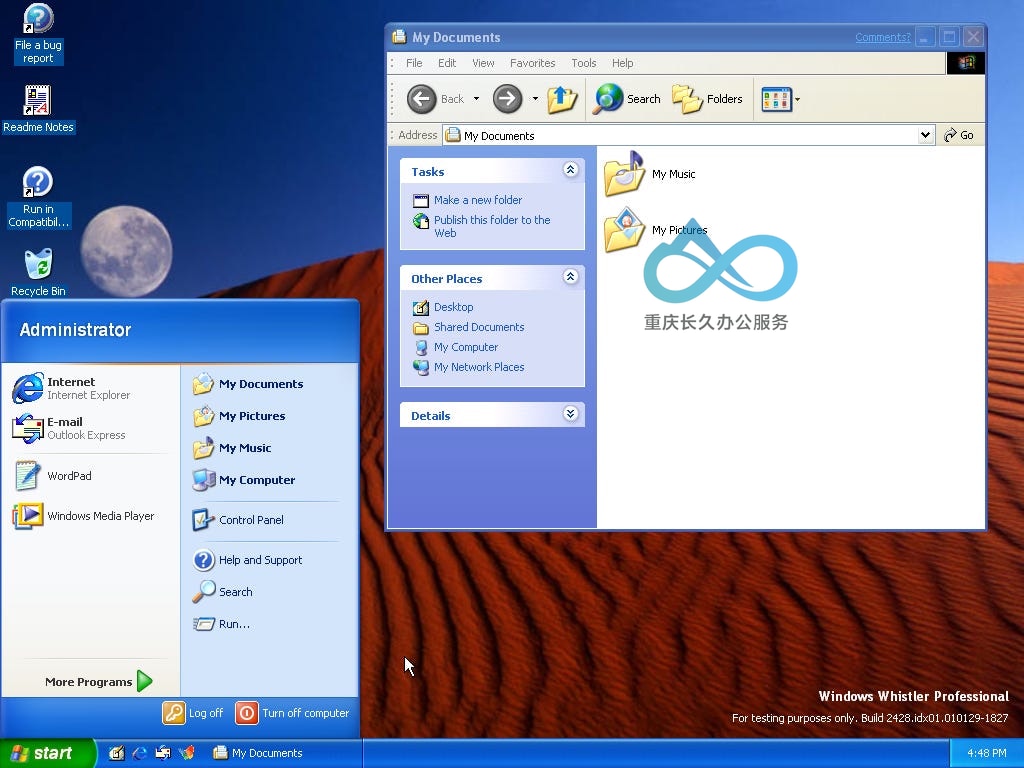Select the File a bug report desktop icon

click(38, 34)
